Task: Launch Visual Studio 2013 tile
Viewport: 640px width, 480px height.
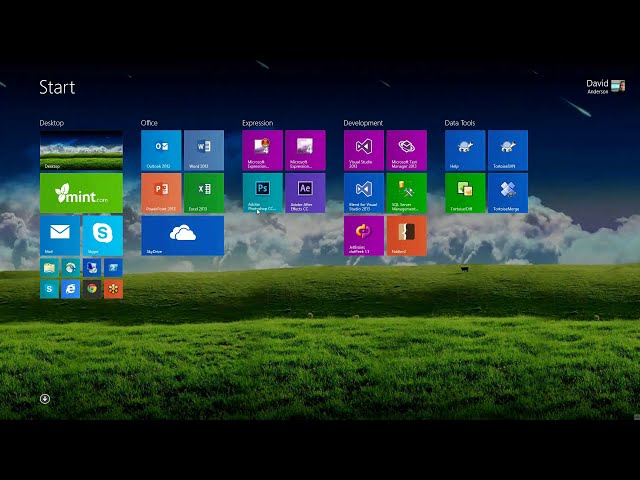Action: click(364, 150)
